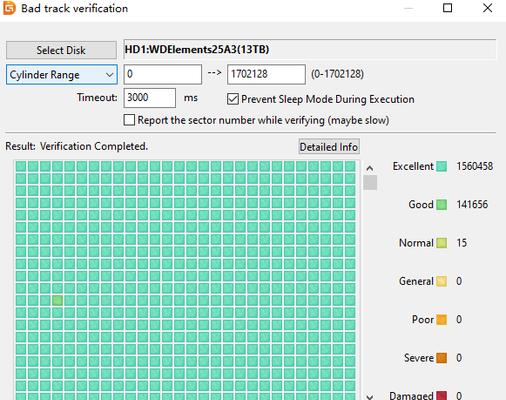Click the Damaged red legend swatch
The image size is (506, 400).
tap(441, 396)
